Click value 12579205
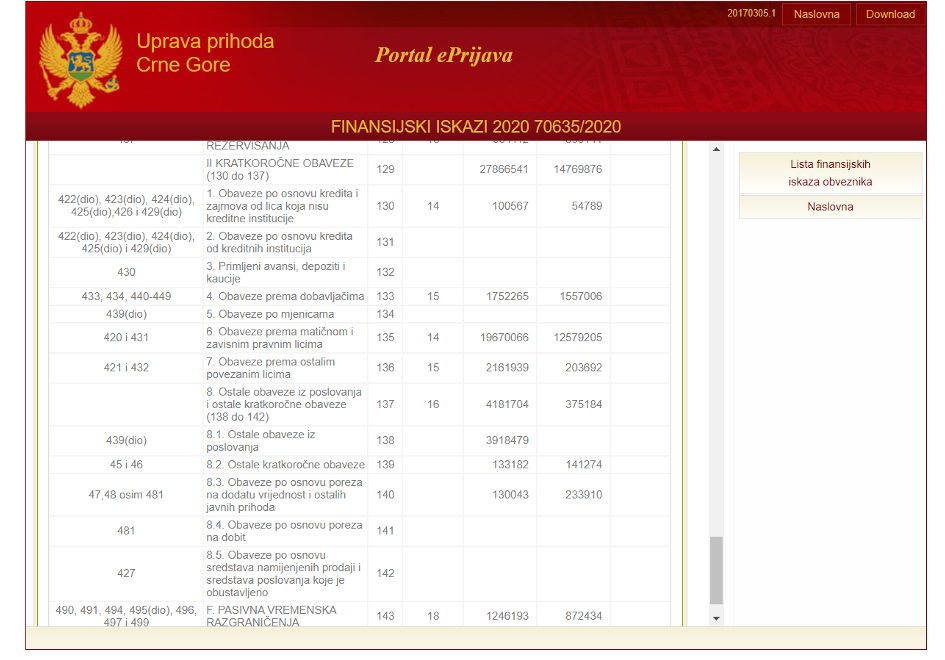945x660 pixels. pos(577,338)
